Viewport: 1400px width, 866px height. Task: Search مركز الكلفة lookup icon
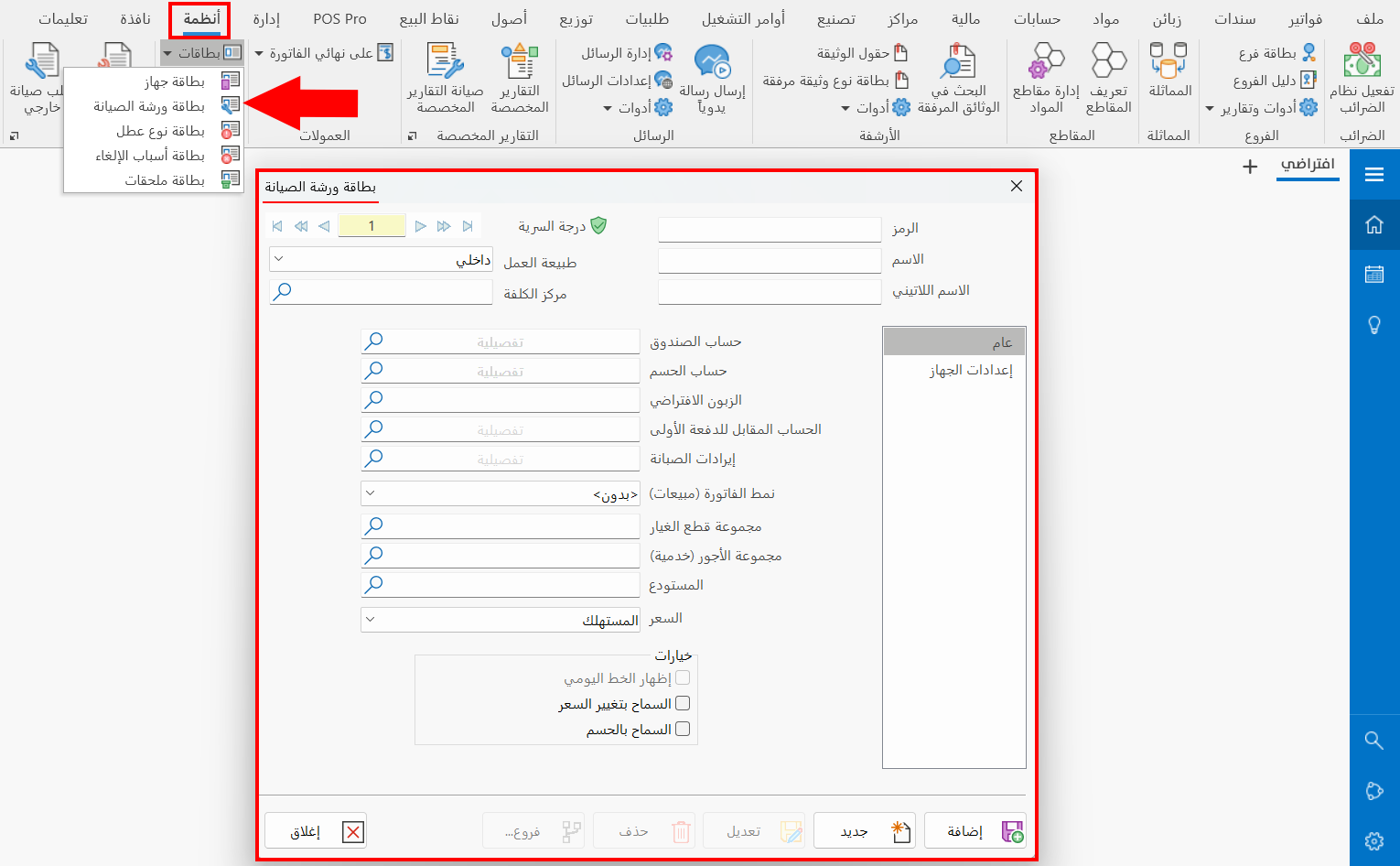tap(283, 291)
